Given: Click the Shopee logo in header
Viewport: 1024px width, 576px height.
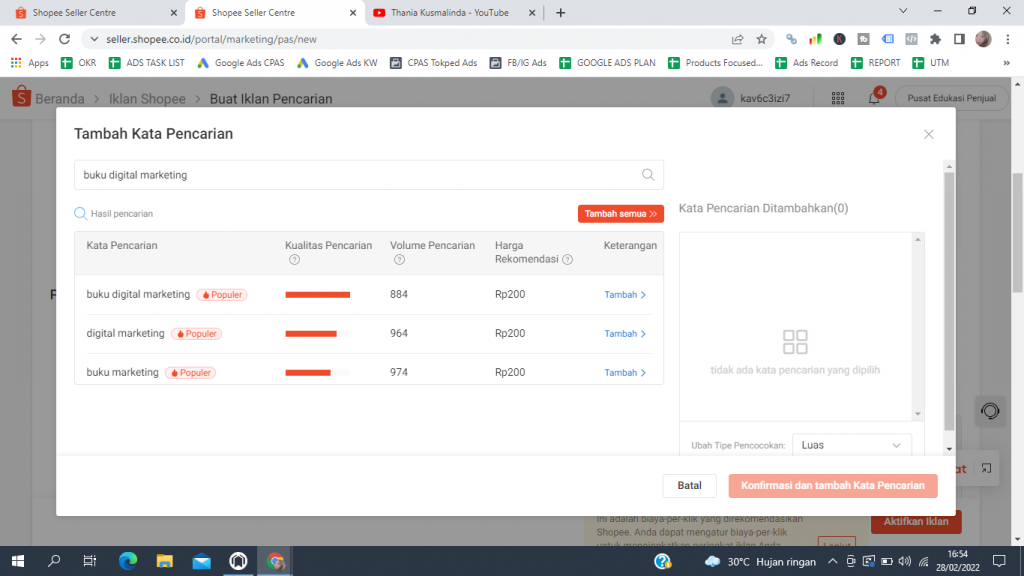Looking at the screenshot, I should 21,98.
